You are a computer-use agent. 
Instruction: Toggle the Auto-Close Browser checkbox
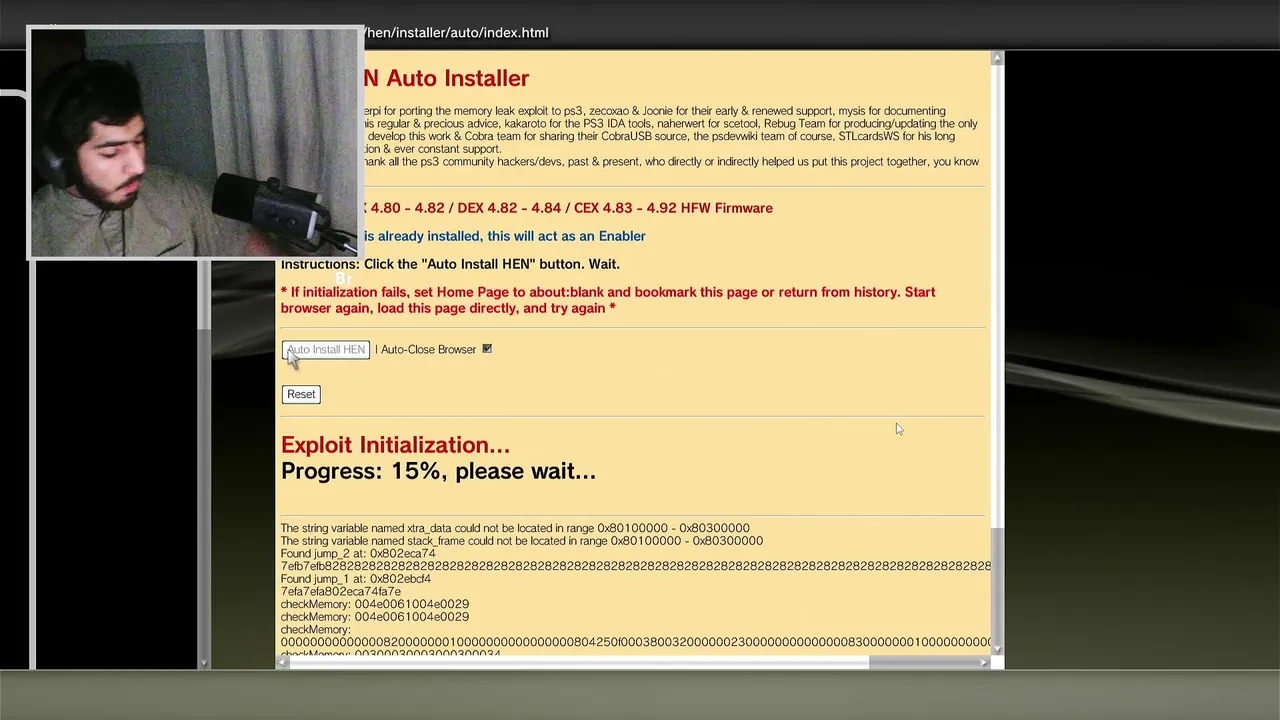487,349
